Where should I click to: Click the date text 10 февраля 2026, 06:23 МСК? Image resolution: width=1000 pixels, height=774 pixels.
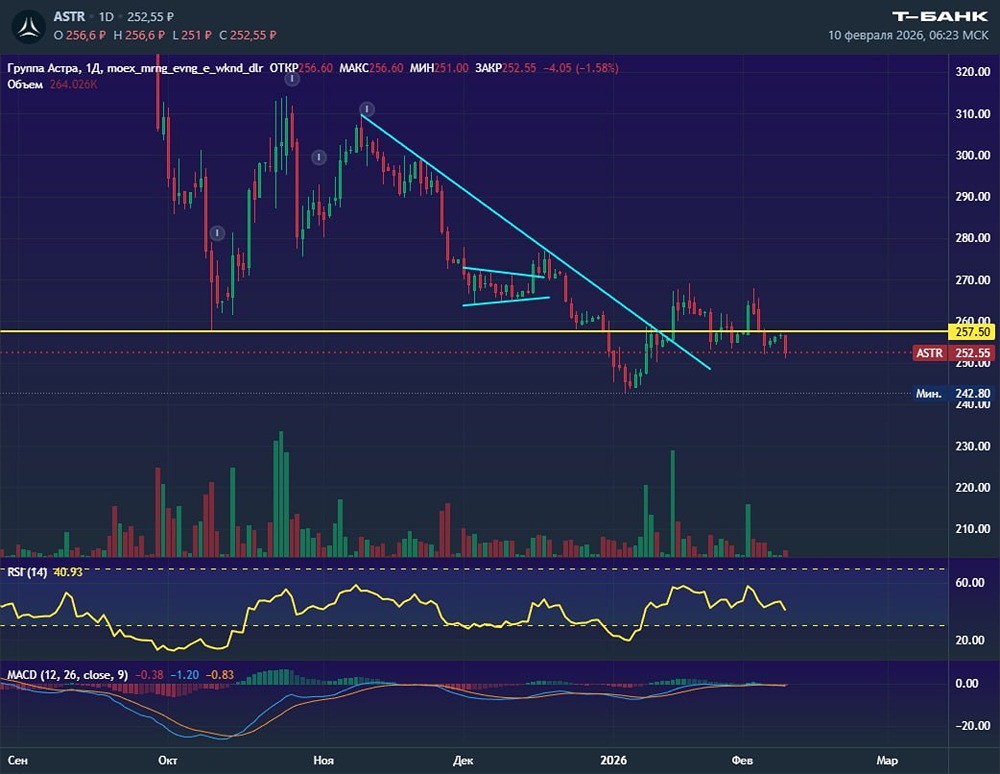[x=908, y=36]
